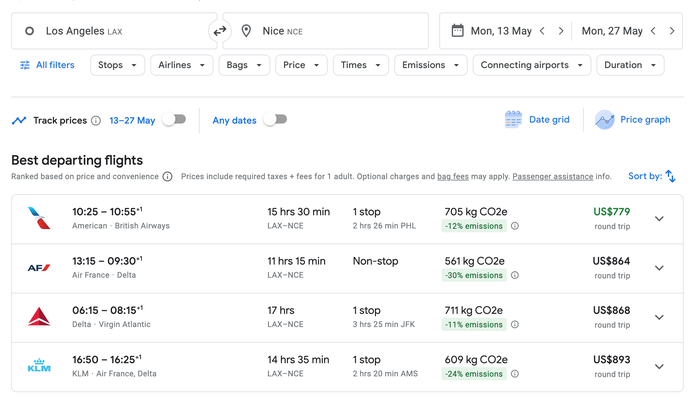Swap origin and destination airports

pos(220,31)
